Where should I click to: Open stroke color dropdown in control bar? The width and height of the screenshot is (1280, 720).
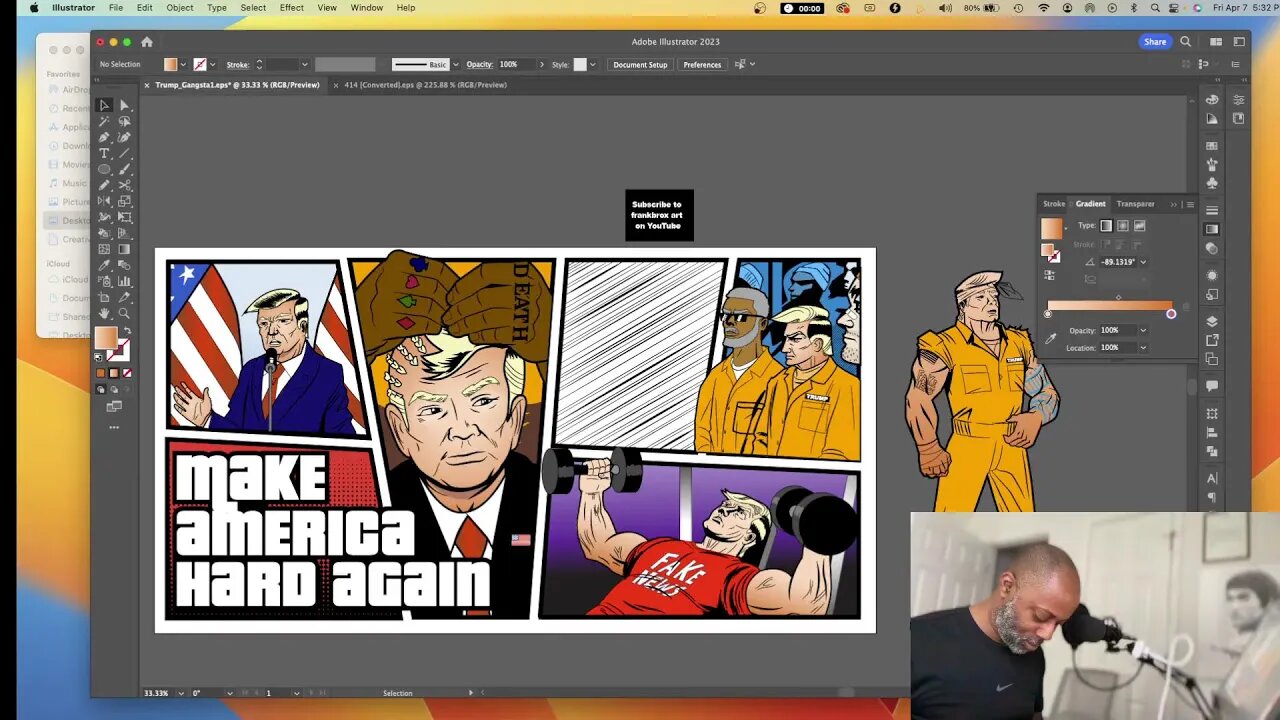(x=212, y=64)
